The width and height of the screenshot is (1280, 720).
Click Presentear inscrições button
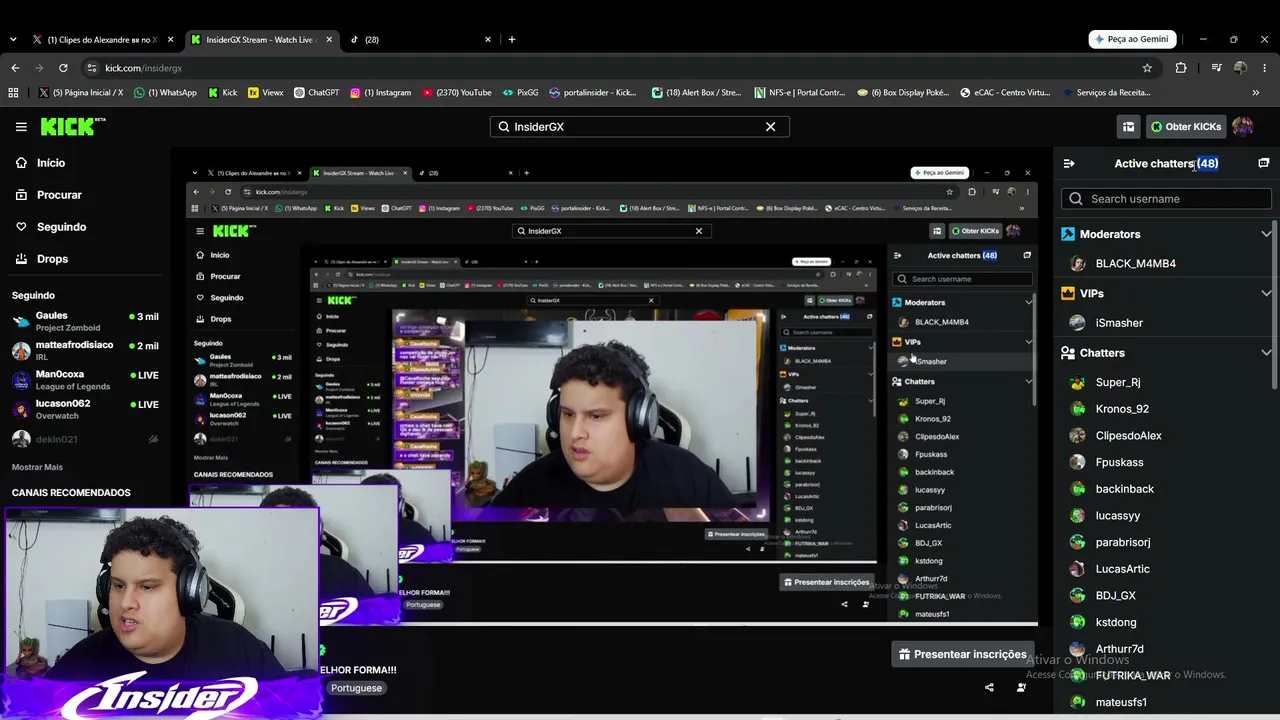click(962, 654)
